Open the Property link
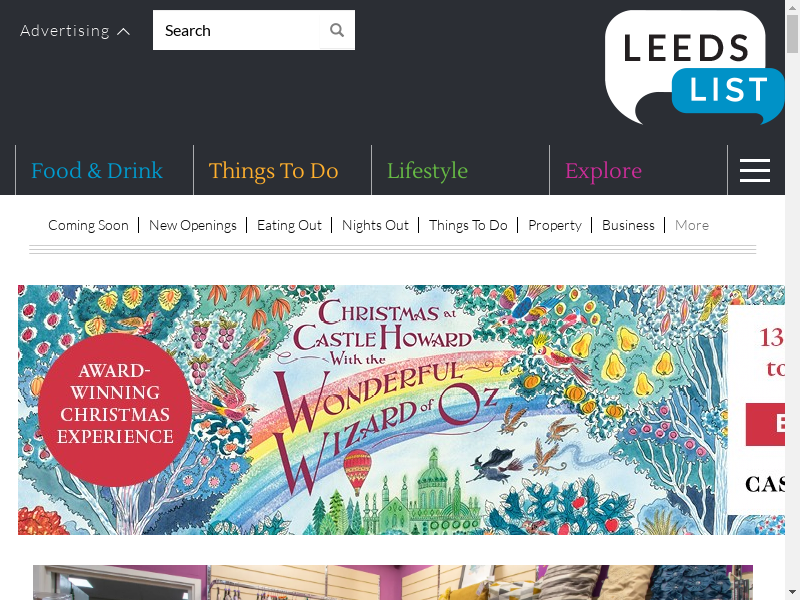800x600 pixels. point(555,225)
